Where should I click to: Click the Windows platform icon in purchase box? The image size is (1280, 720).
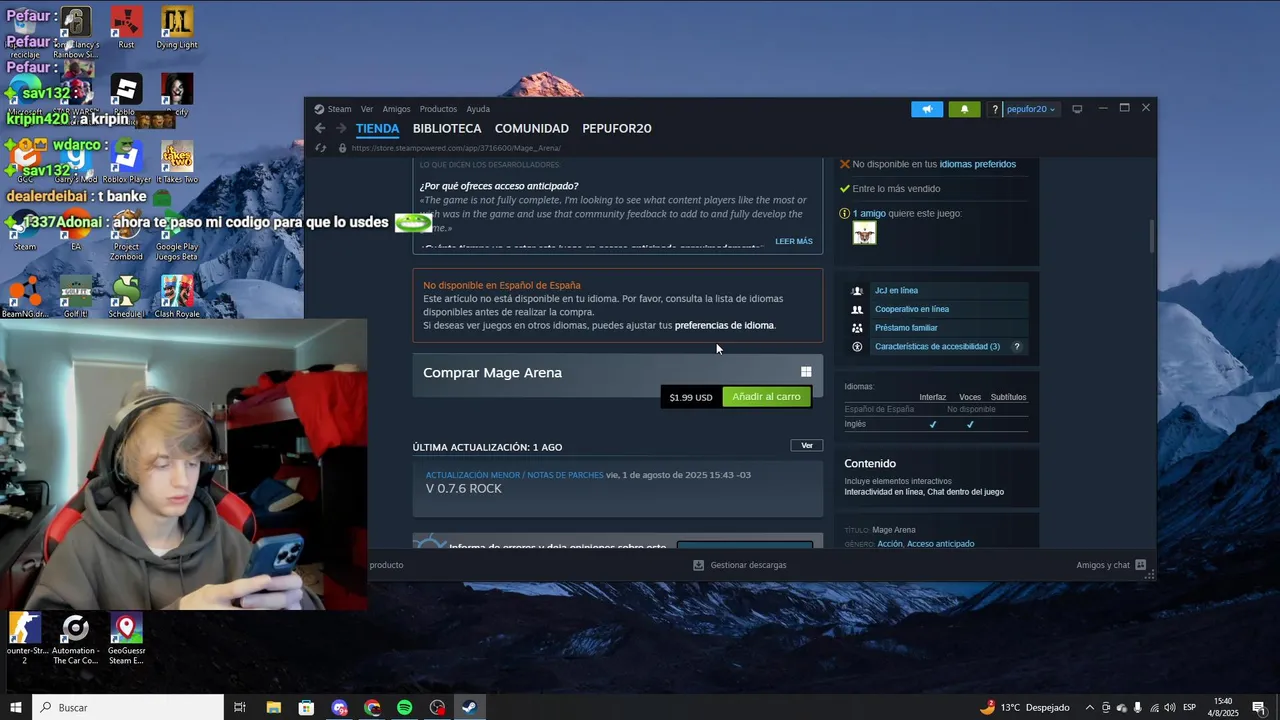pos(806,372)
